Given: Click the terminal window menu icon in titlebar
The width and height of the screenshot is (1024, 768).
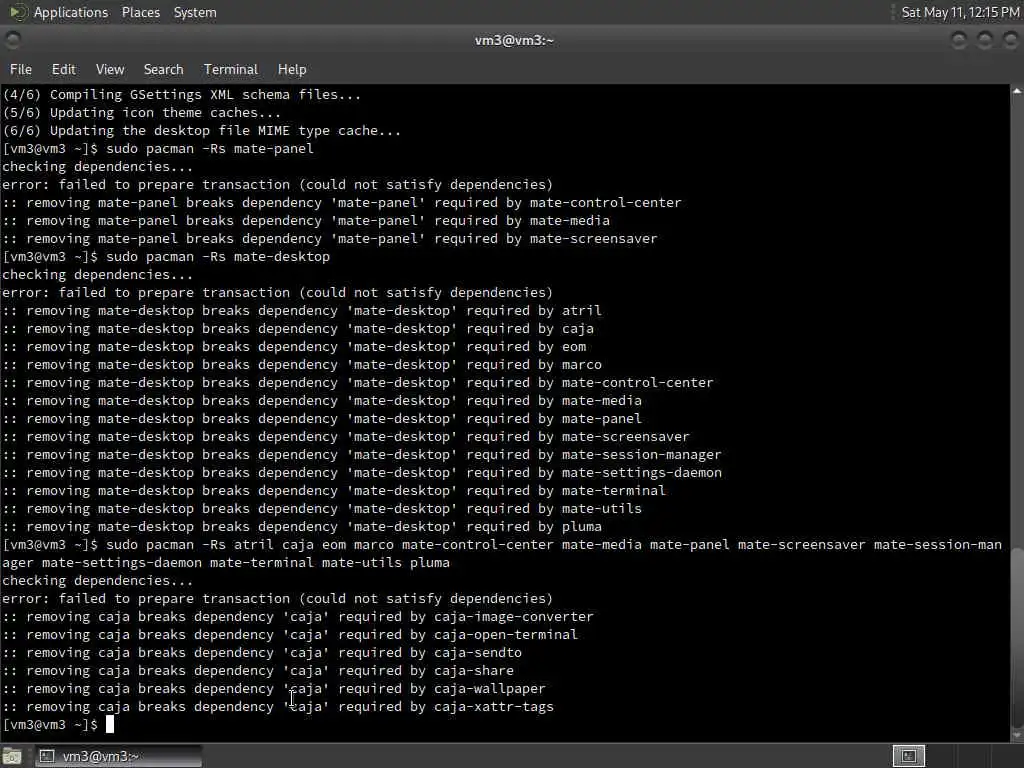Looking at the screenshot, I should [x=12, y=40].
